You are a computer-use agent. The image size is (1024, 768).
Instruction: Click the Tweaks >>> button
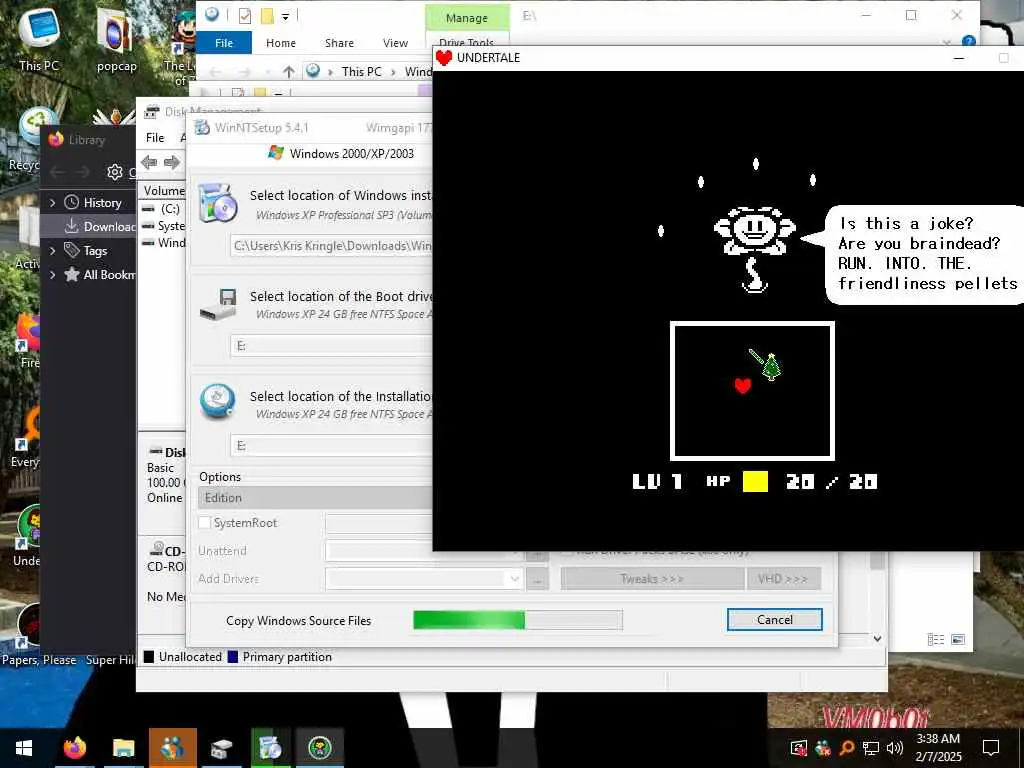point(652,579)
